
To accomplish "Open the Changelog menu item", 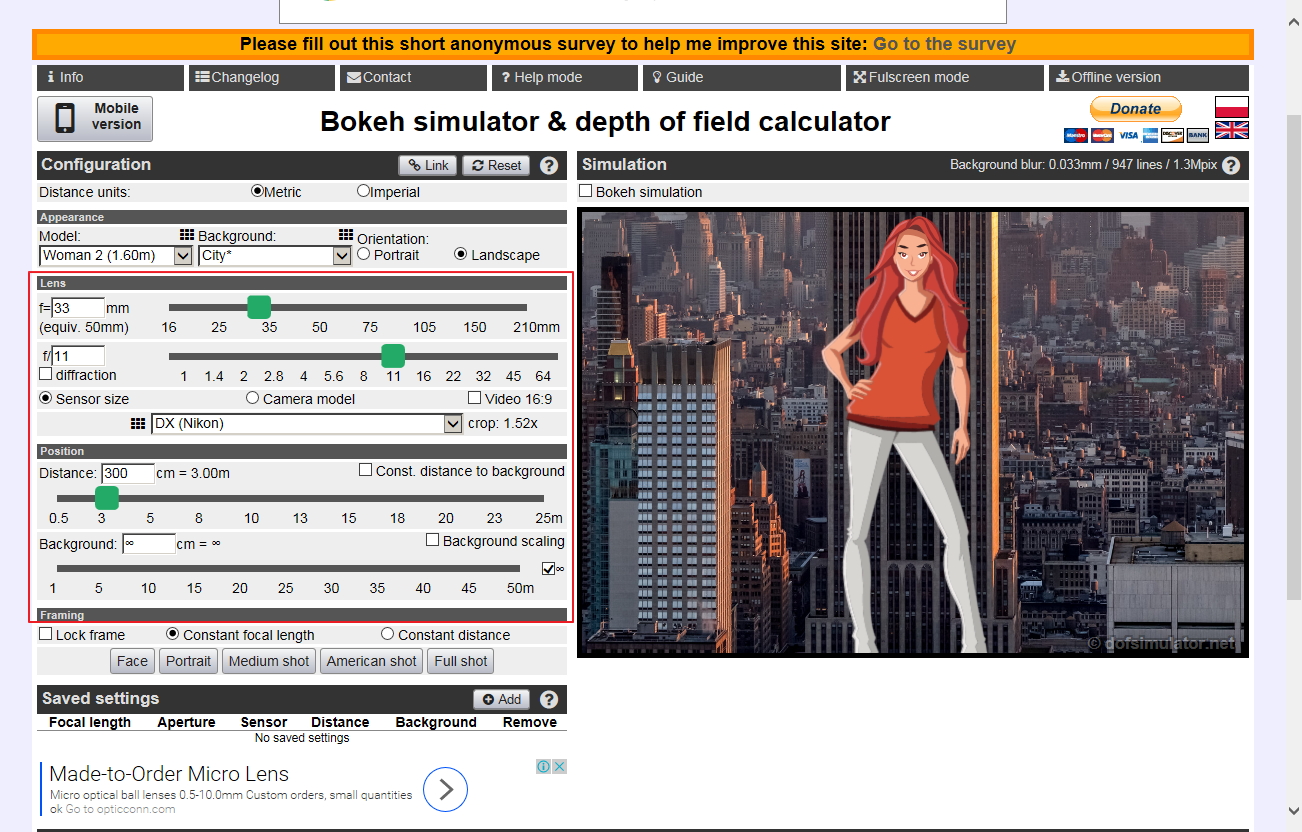I will pos(261,78).
